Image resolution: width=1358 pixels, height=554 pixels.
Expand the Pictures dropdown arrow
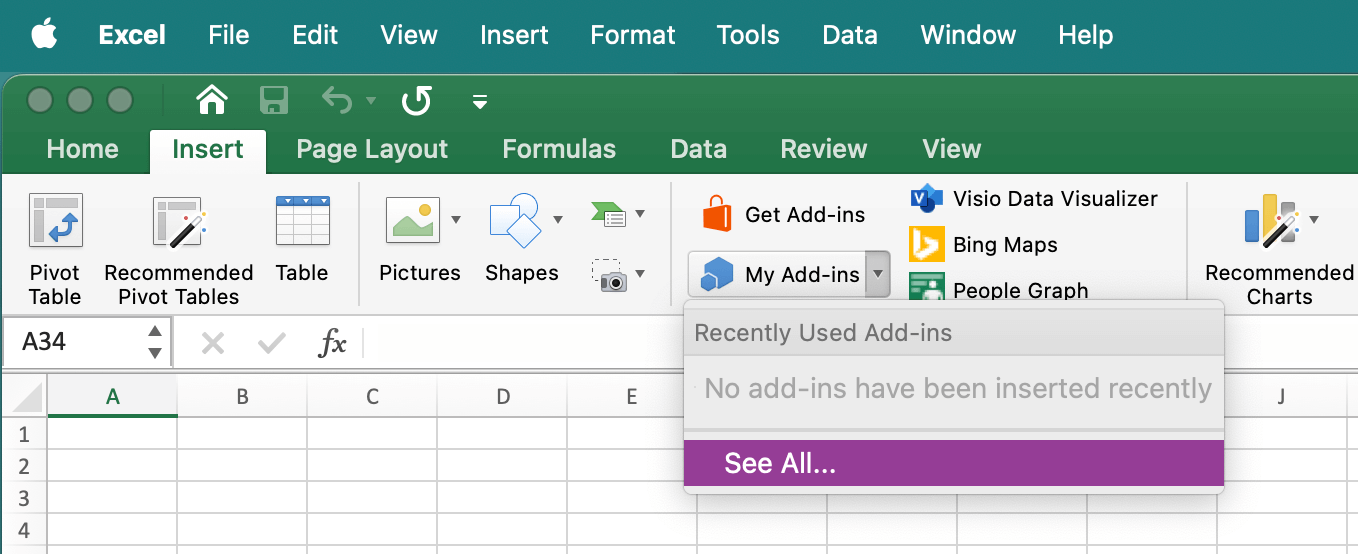(x=456, y=220)
